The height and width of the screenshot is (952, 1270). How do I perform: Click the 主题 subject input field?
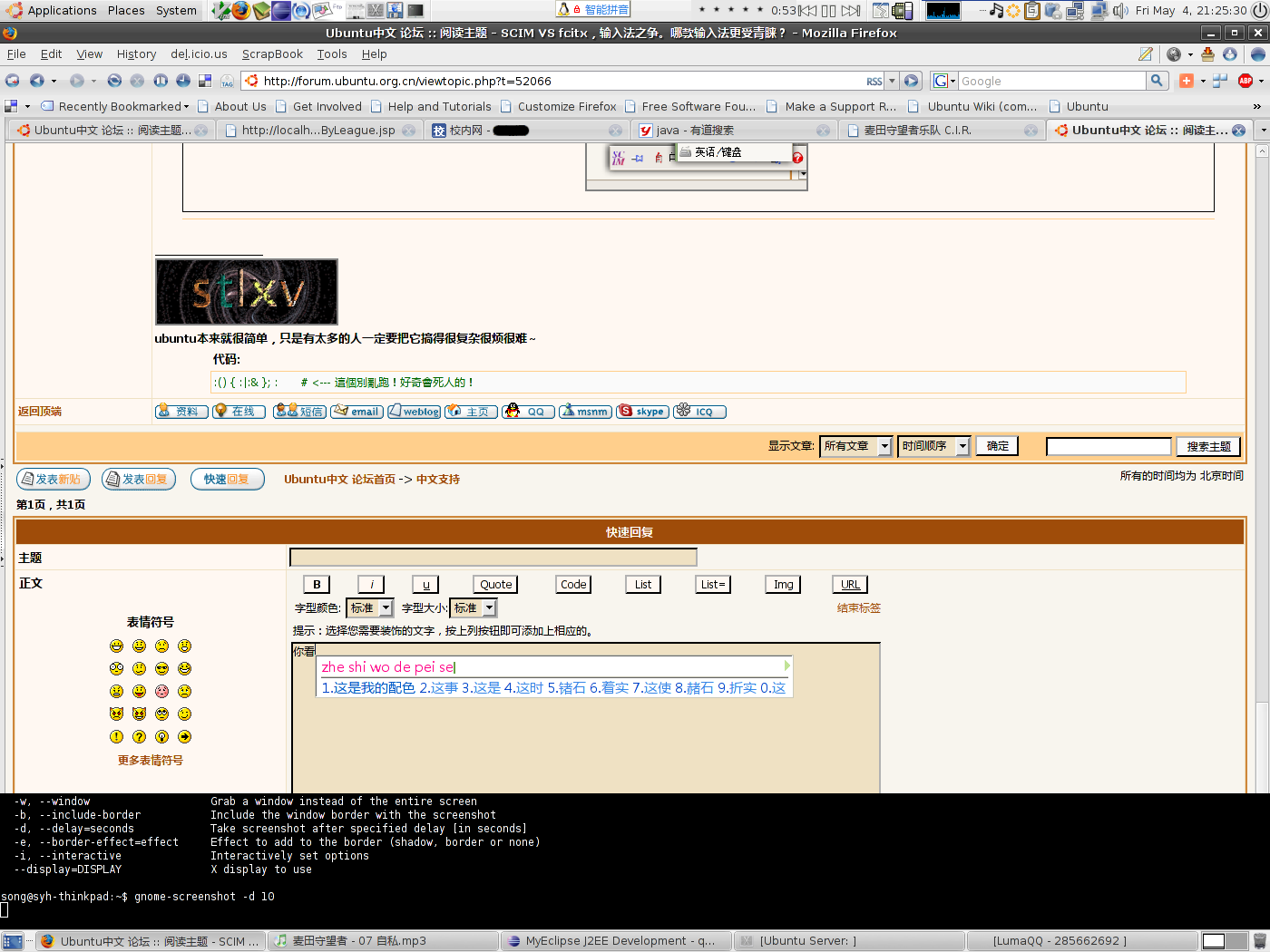point(493,557)
